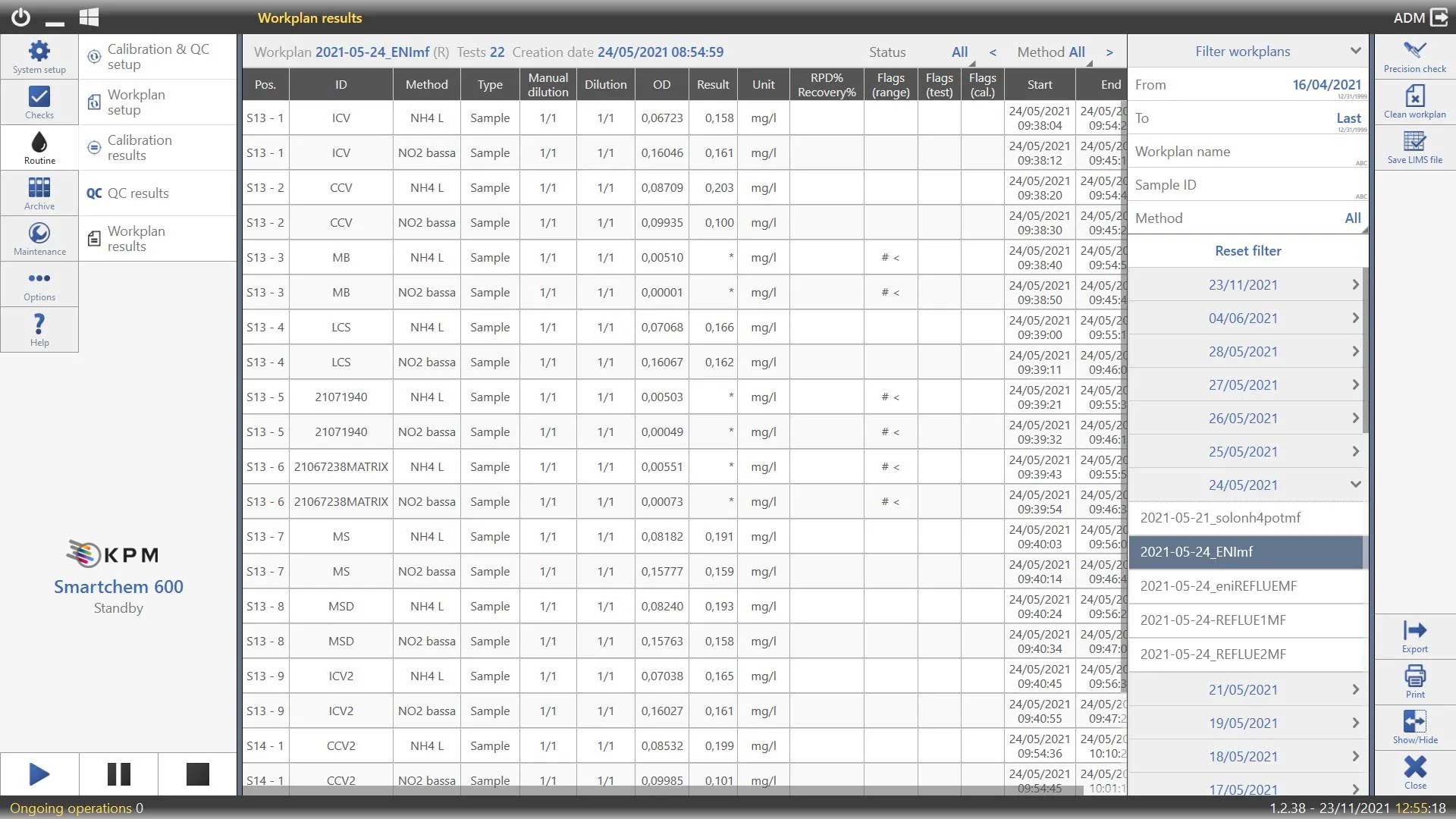Open the Archive section
The image size is (1456, 819).
39,193
